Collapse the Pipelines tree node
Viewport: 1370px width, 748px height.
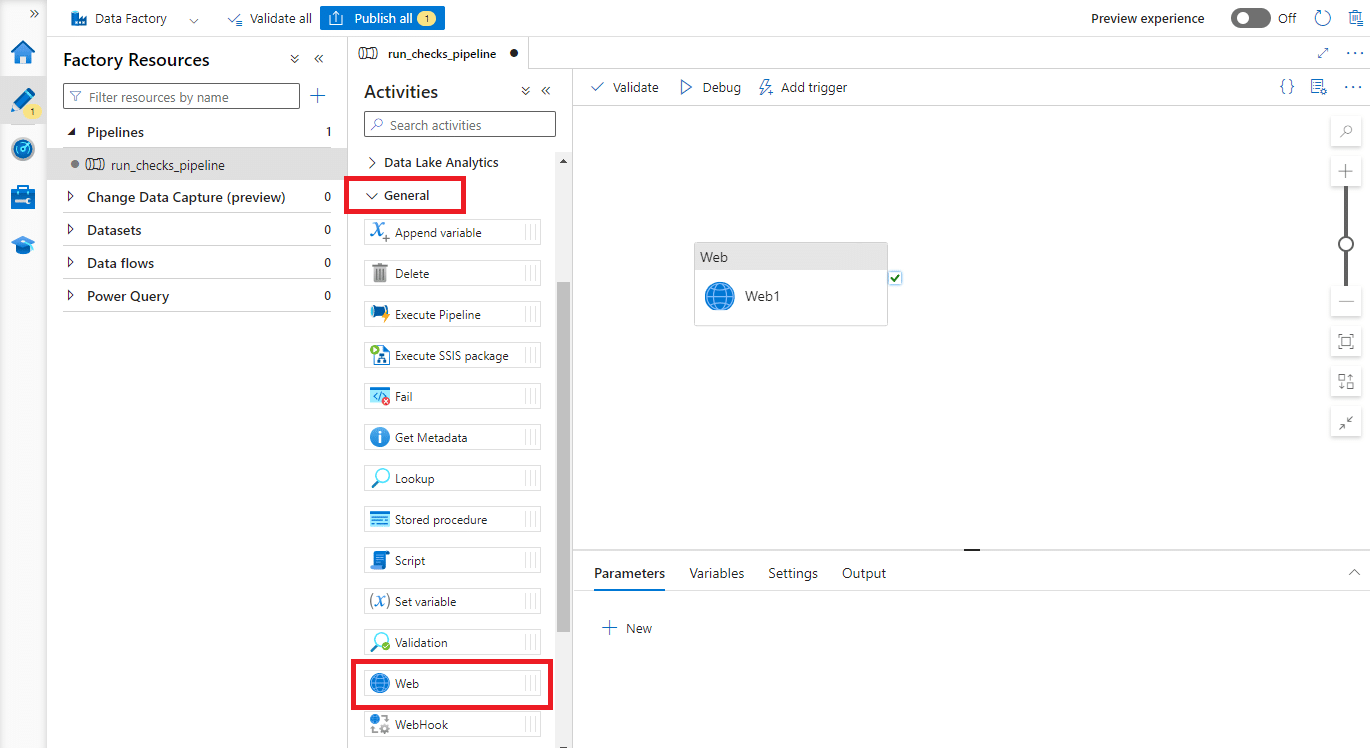pyautogui.click(x=71, y=132)
